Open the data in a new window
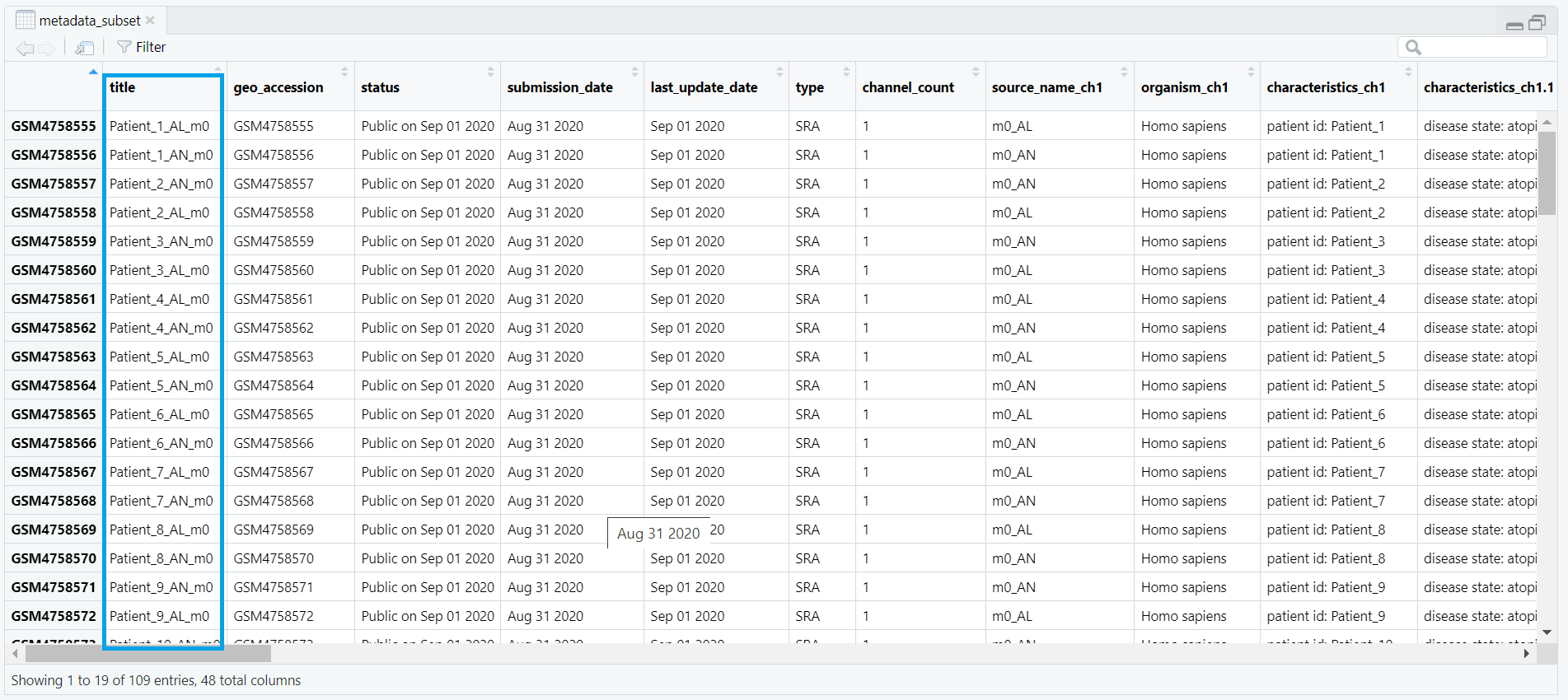 84,48
